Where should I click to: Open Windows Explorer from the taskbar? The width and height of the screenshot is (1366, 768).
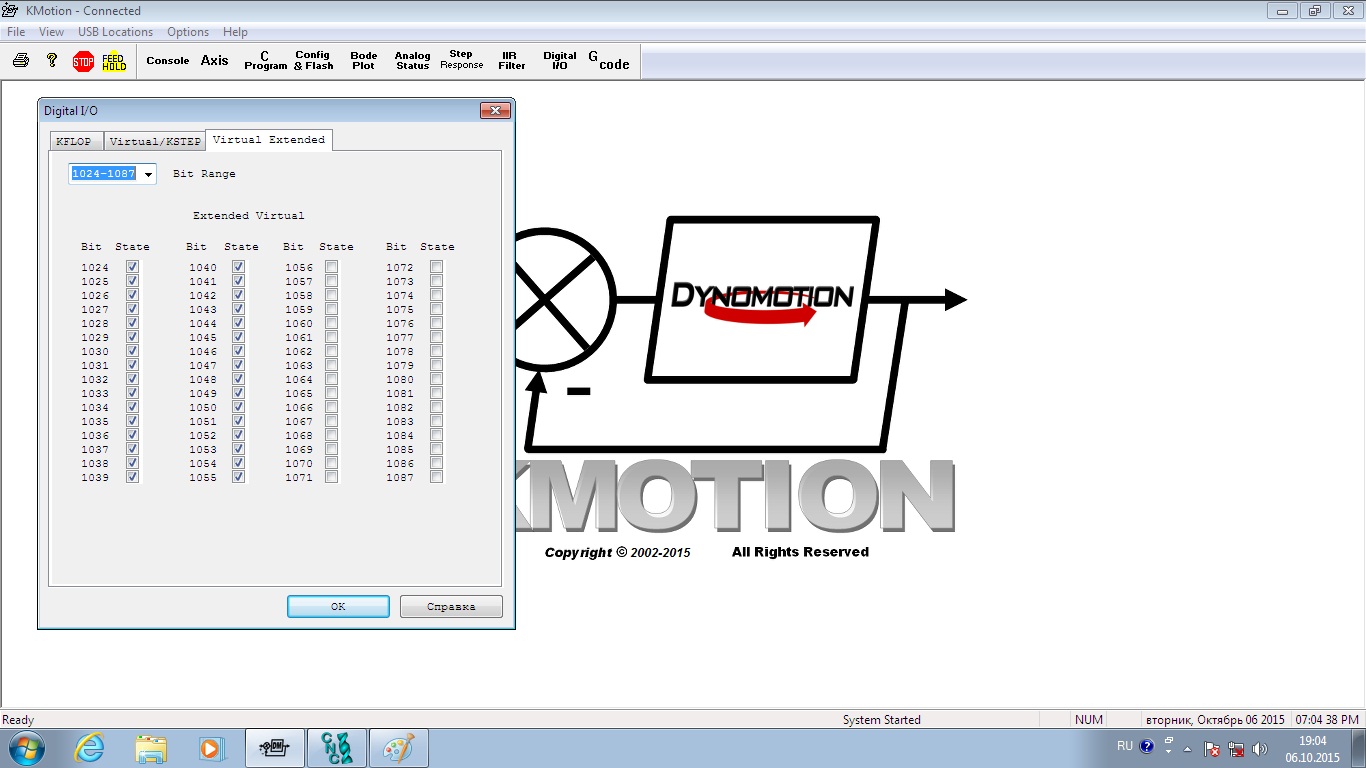151,748
